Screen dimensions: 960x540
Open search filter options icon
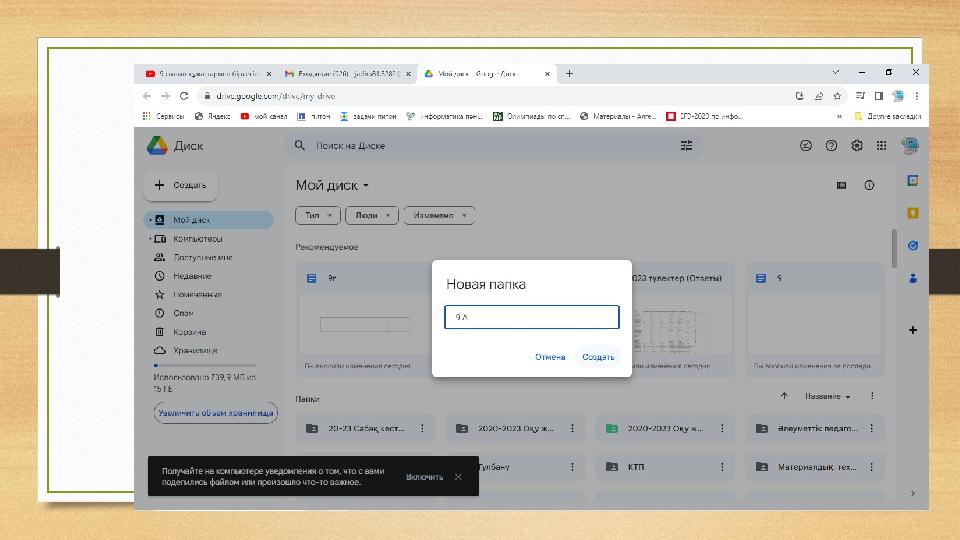tap(686, 146)
